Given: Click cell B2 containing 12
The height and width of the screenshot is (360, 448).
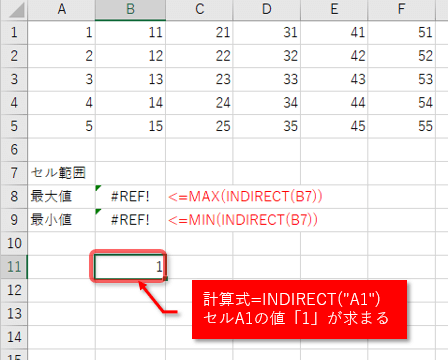Looking at the screenshot, I should coord(130,56).
